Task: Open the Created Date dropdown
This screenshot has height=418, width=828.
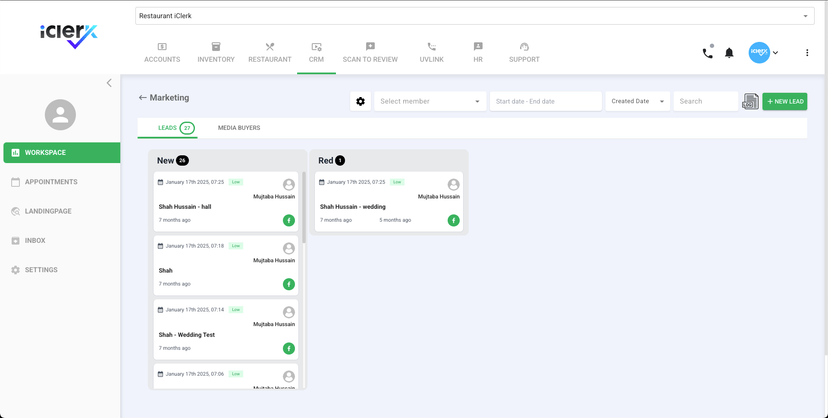Action: pos(637,101)
